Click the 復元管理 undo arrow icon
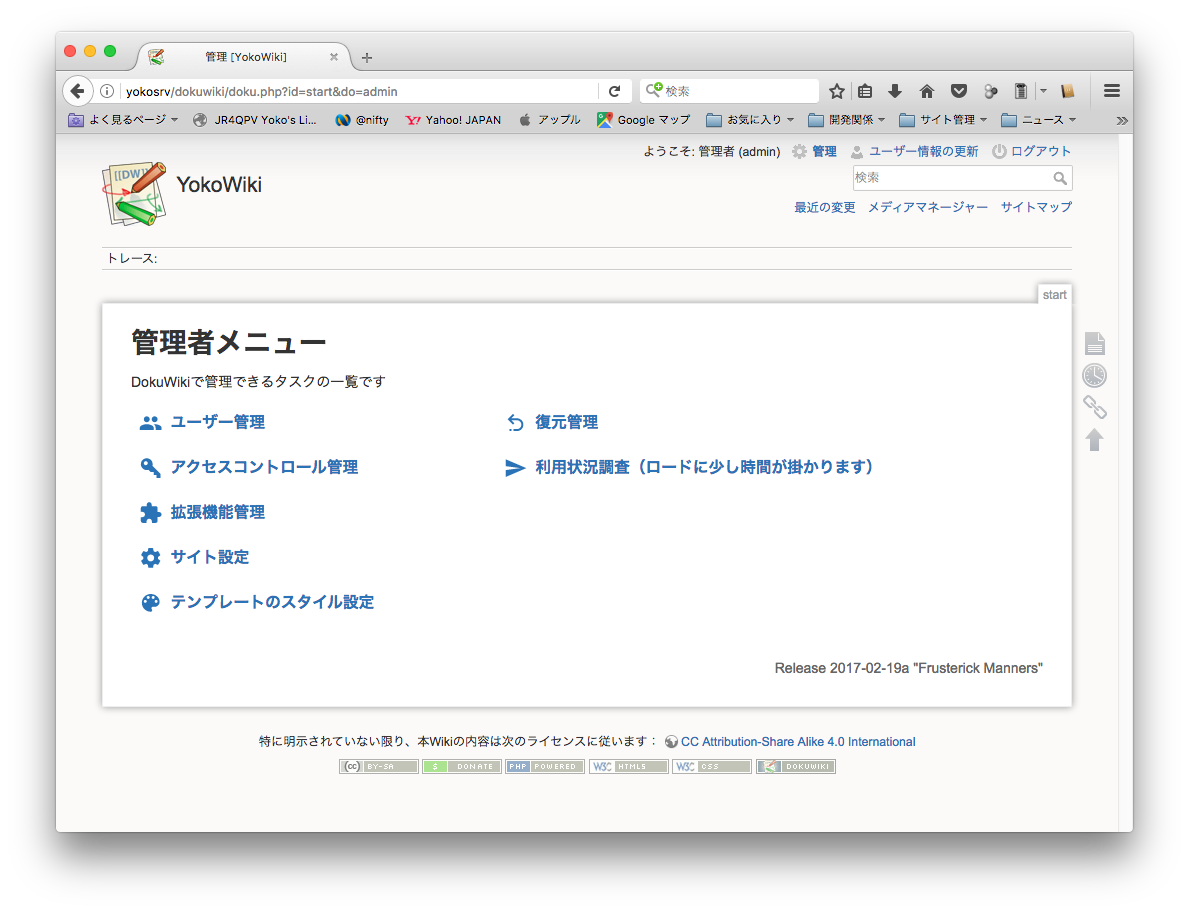The width and height of the screenshot is (1189, 912). (516, 423)
